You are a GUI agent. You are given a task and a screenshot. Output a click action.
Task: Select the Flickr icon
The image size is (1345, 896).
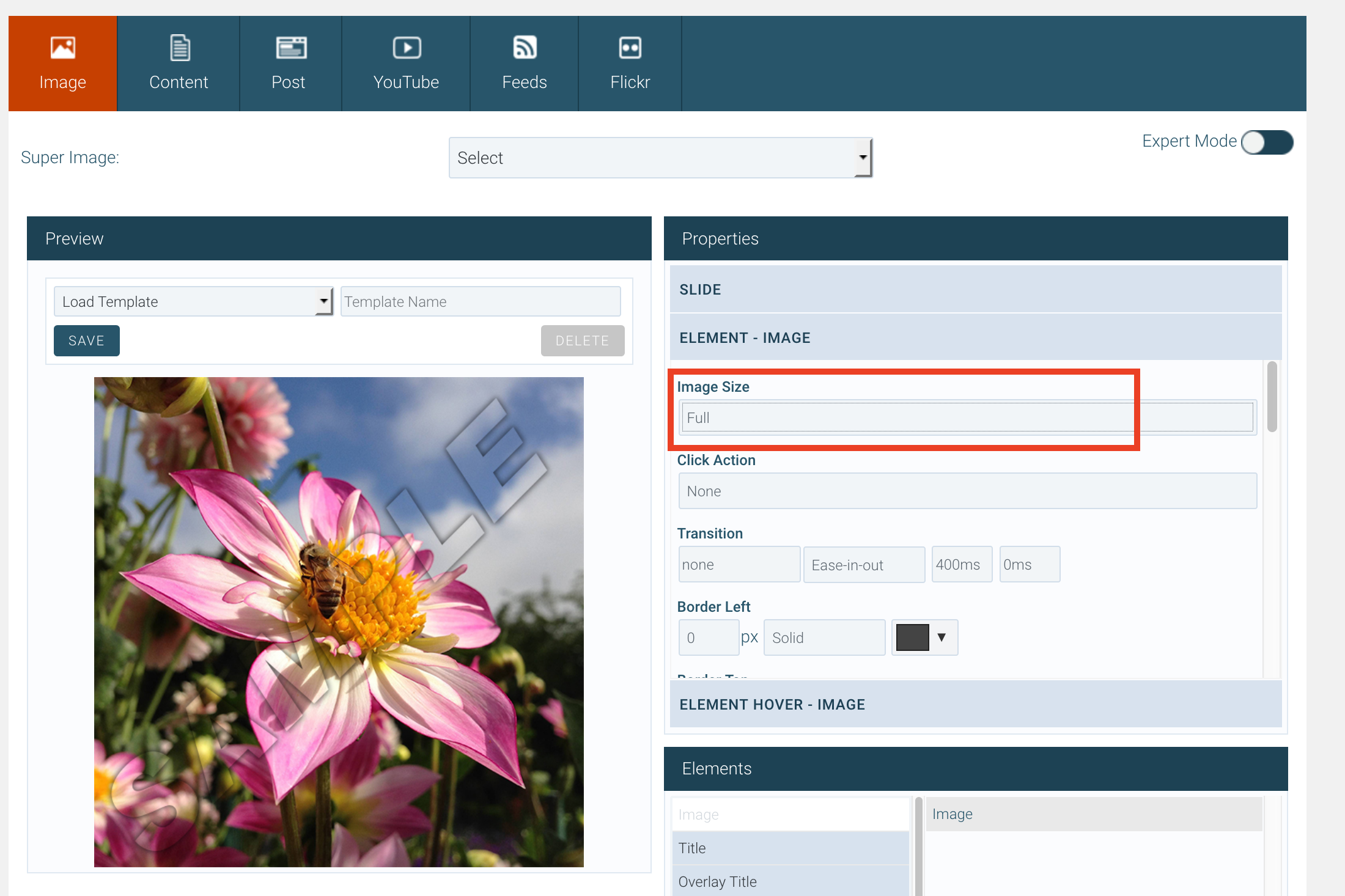point(630,48)
